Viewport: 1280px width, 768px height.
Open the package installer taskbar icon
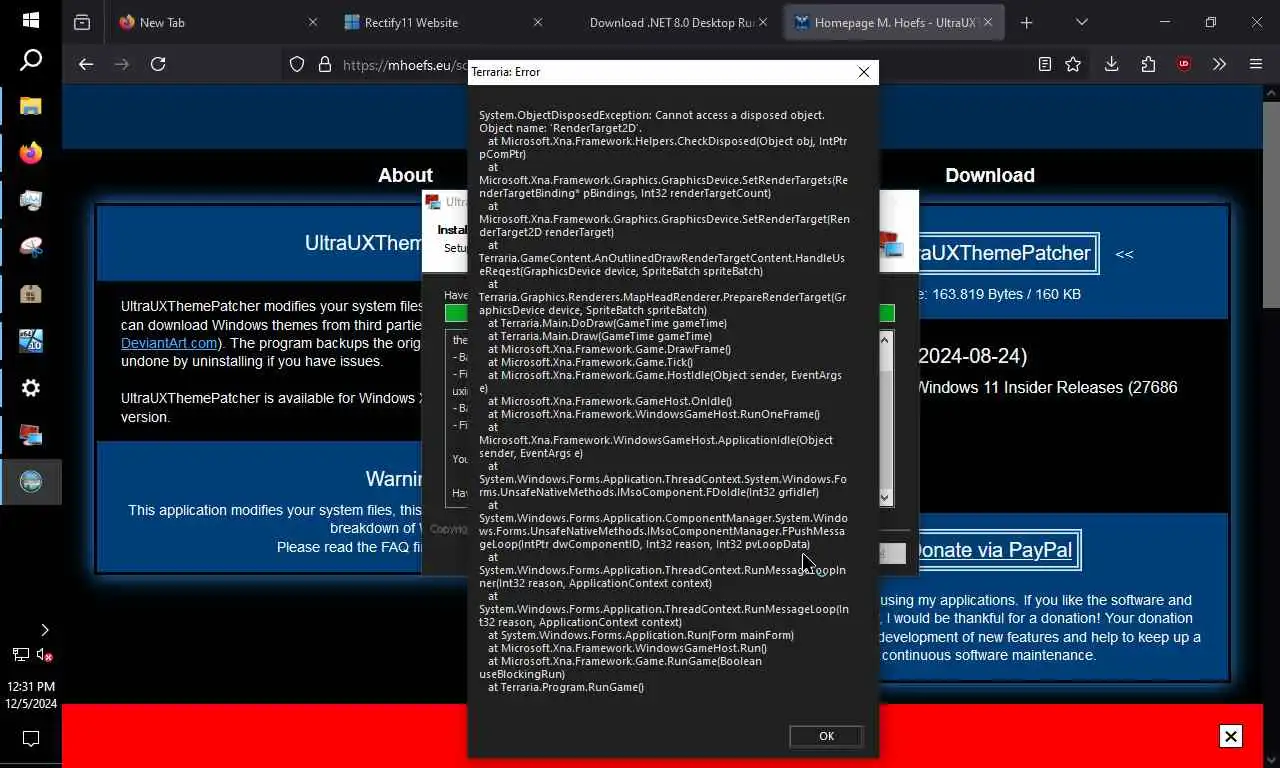(31, 294)
